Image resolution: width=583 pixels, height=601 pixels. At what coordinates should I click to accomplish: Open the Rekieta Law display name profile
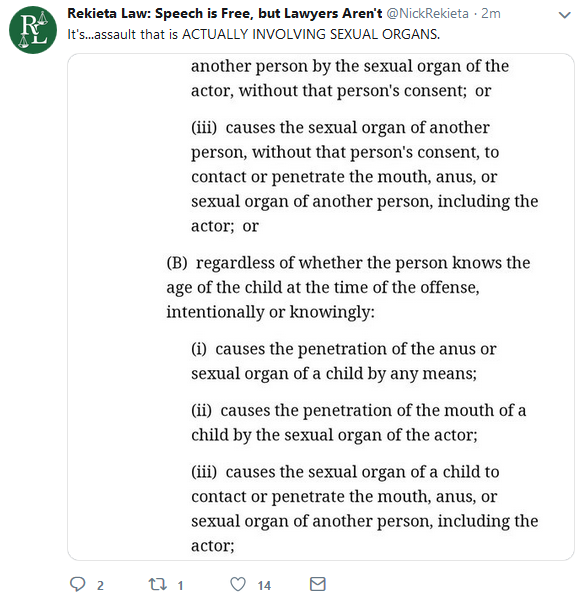(x=225, y=13)
